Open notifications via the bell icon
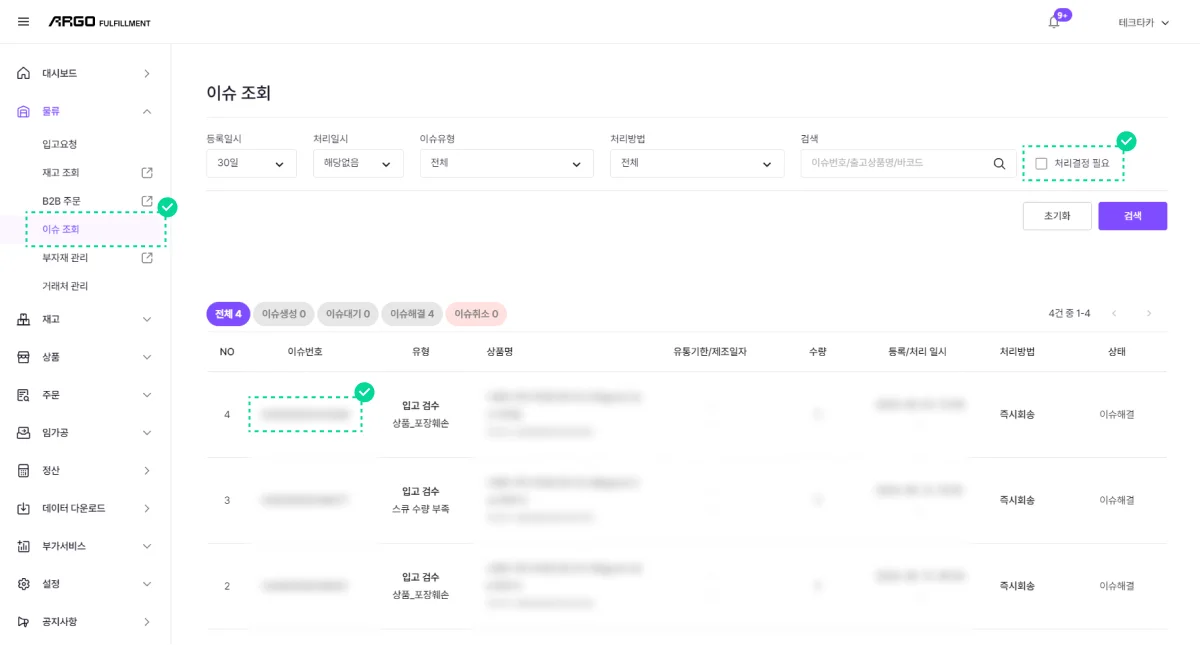The width and height of the screenshot is (1200, 655). [x=1053, y=21]
